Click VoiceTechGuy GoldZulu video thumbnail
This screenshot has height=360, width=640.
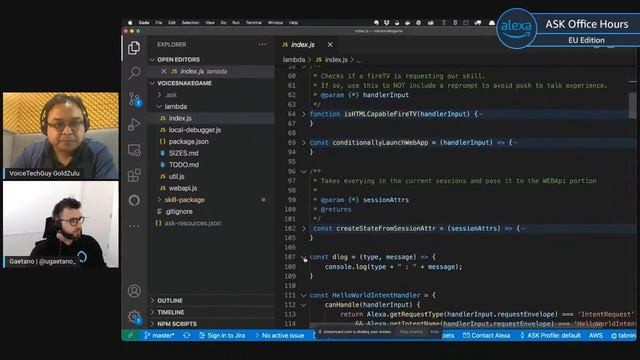coord(61,135)
